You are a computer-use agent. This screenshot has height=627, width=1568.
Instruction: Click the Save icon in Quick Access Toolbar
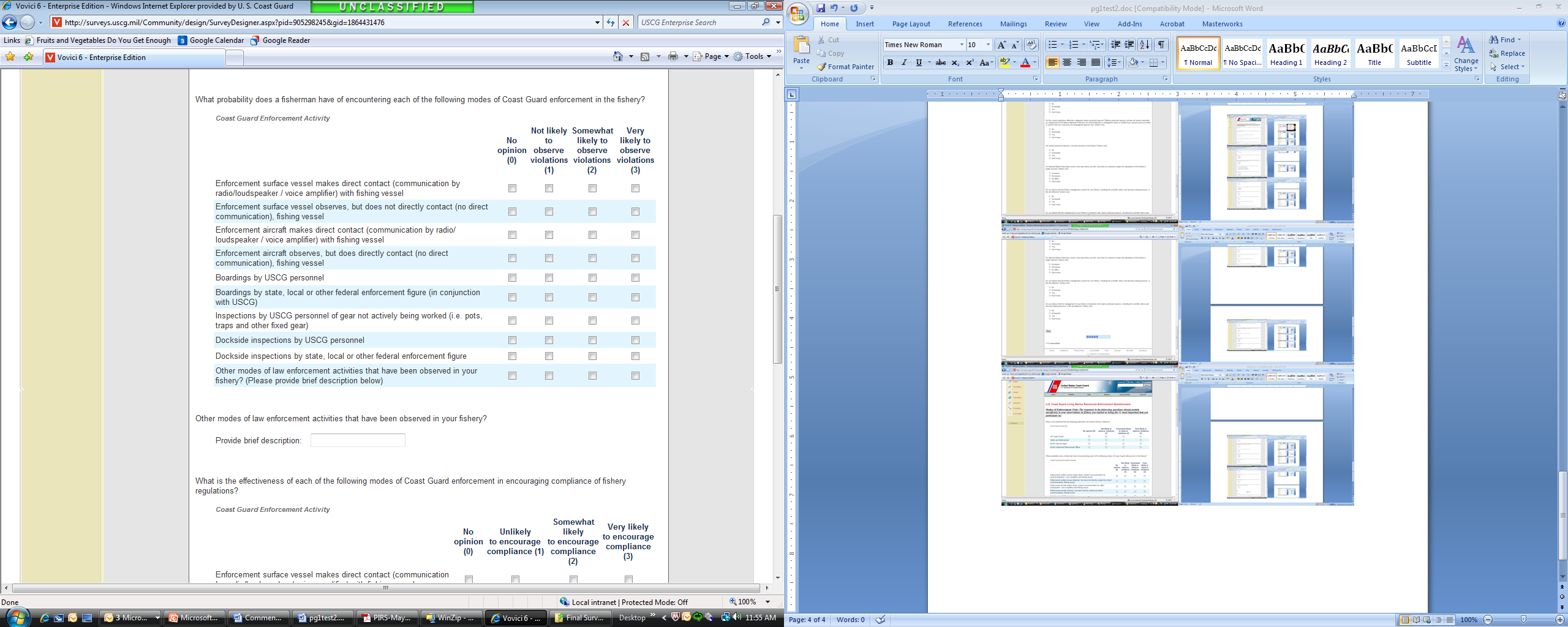pos(821,8)
